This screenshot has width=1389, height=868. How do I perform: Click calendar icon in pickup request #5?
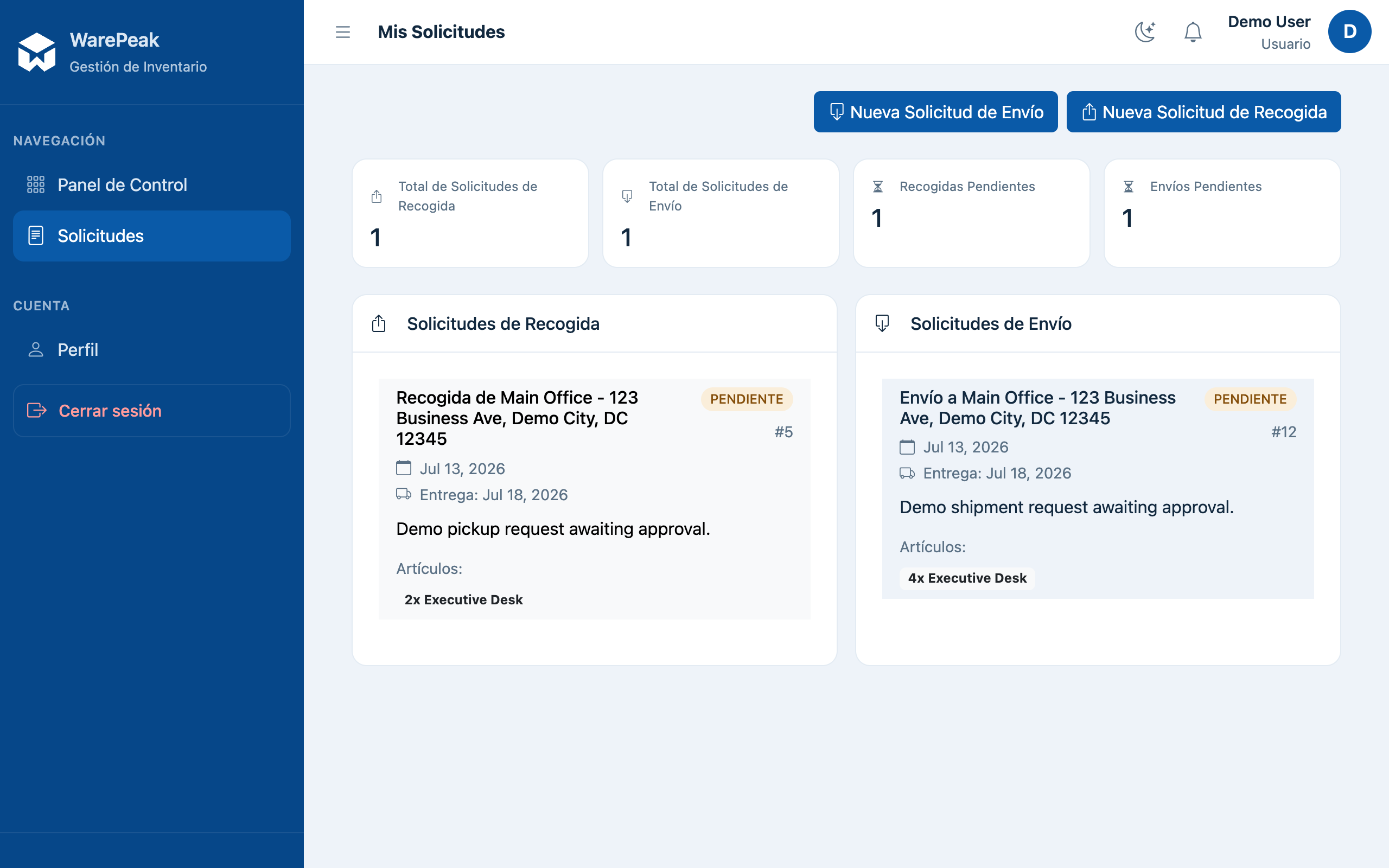[404, 468]
